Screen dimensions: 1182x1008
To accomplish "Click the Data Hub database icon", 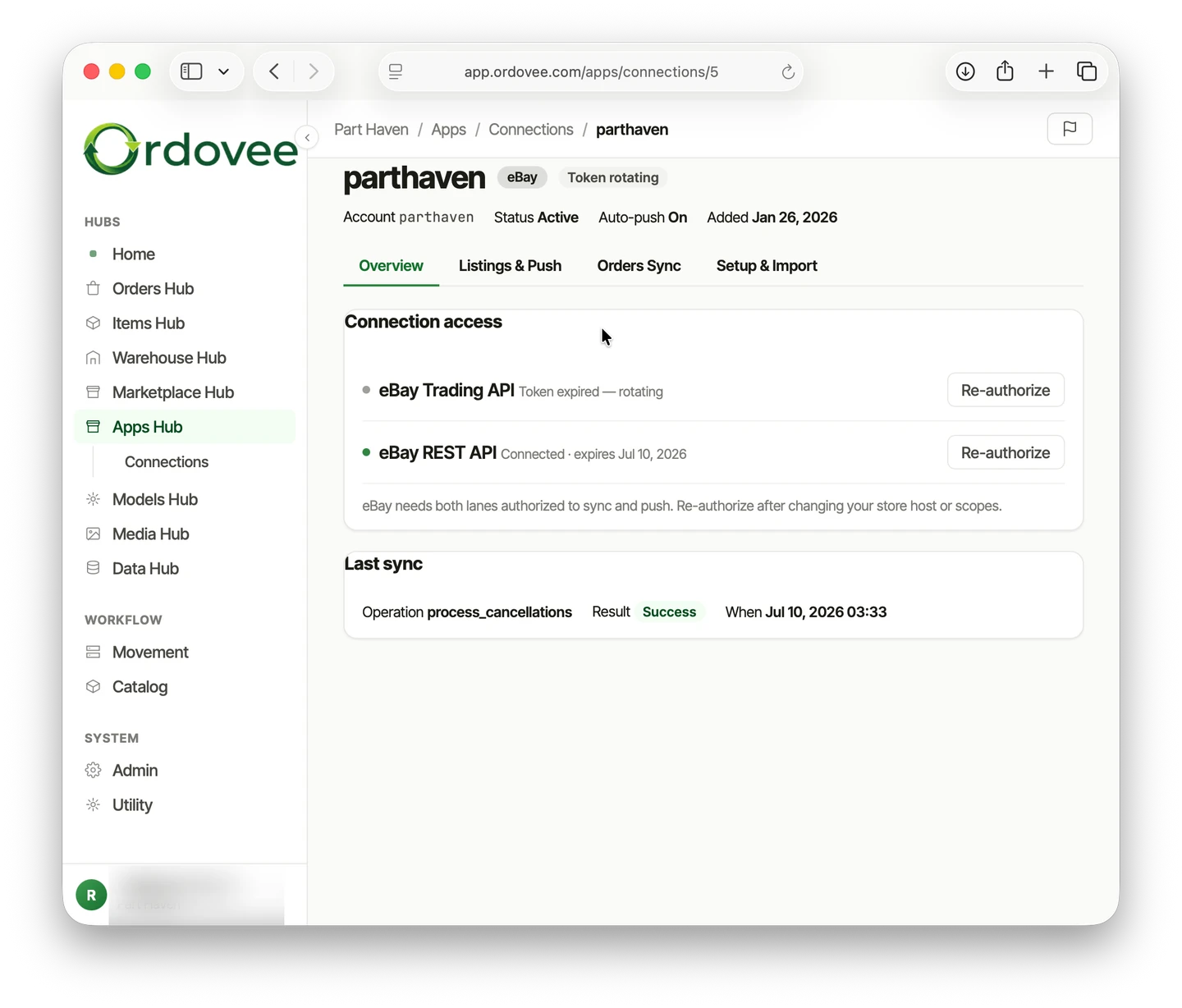I will [94, 568].
